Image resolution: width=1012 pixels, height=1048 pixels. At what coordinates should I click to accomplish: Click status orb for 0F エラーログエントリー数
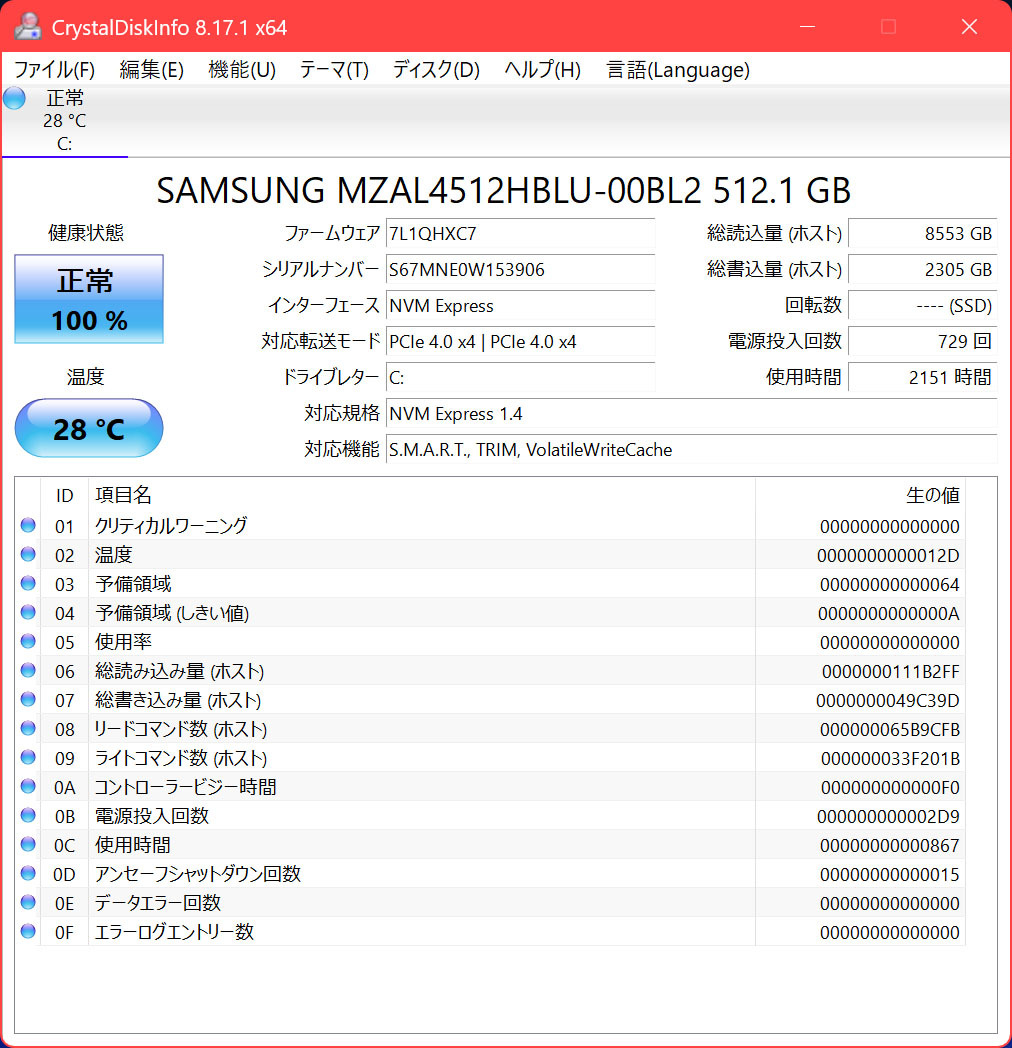pos(28,931)
